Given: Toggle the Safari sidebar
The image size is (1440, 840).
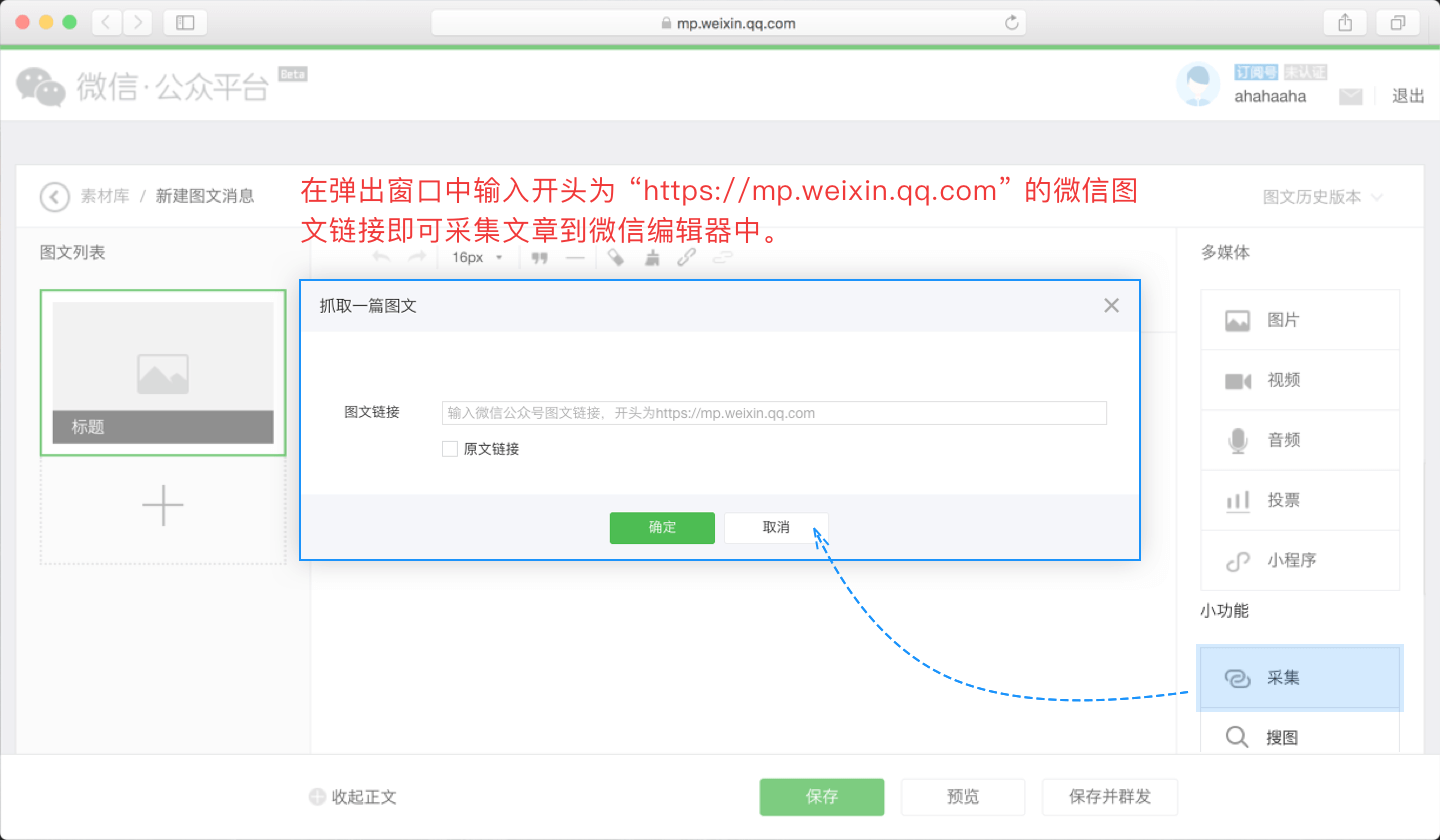Looking at the screenshot, I should point(185,22).
